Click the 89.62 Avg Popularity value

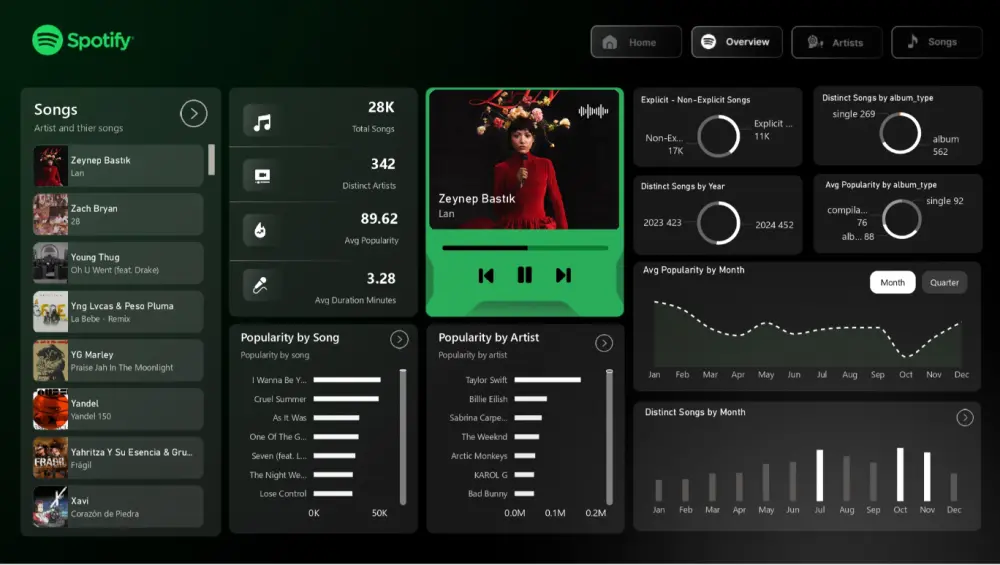click(x=379, y=219)
